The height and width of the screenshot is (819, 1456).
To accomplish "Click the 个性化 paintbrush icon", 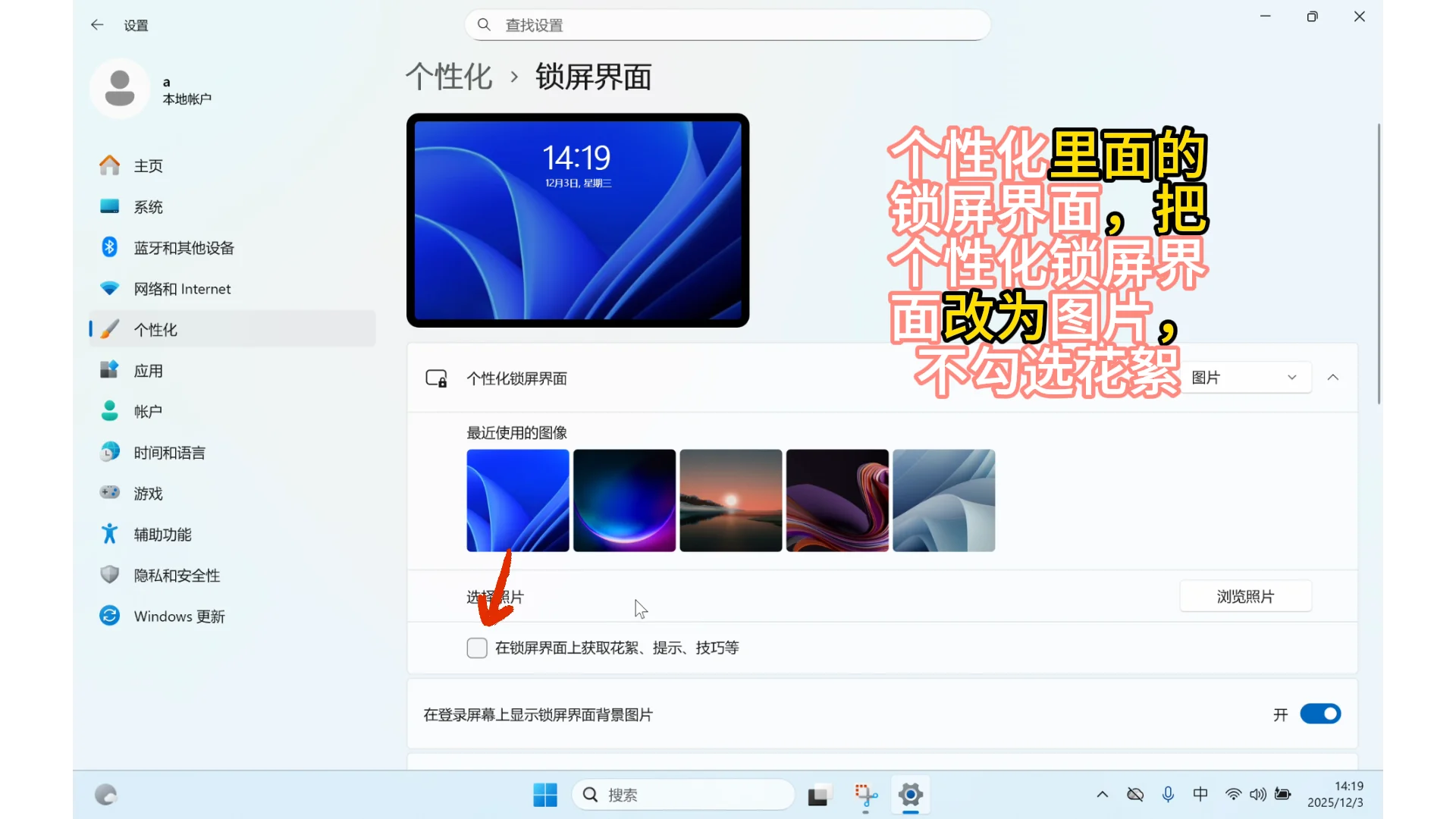I will tap(109, 328).
